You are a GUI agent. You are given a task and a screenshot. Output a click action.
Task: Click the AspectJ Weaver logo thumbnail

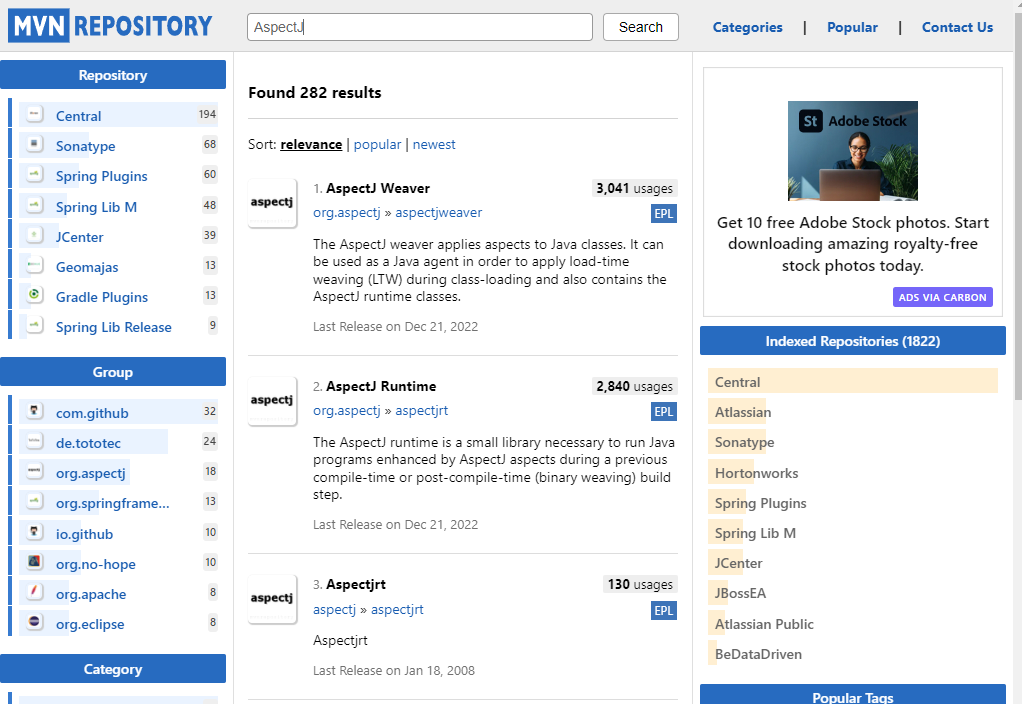(272, 203)
